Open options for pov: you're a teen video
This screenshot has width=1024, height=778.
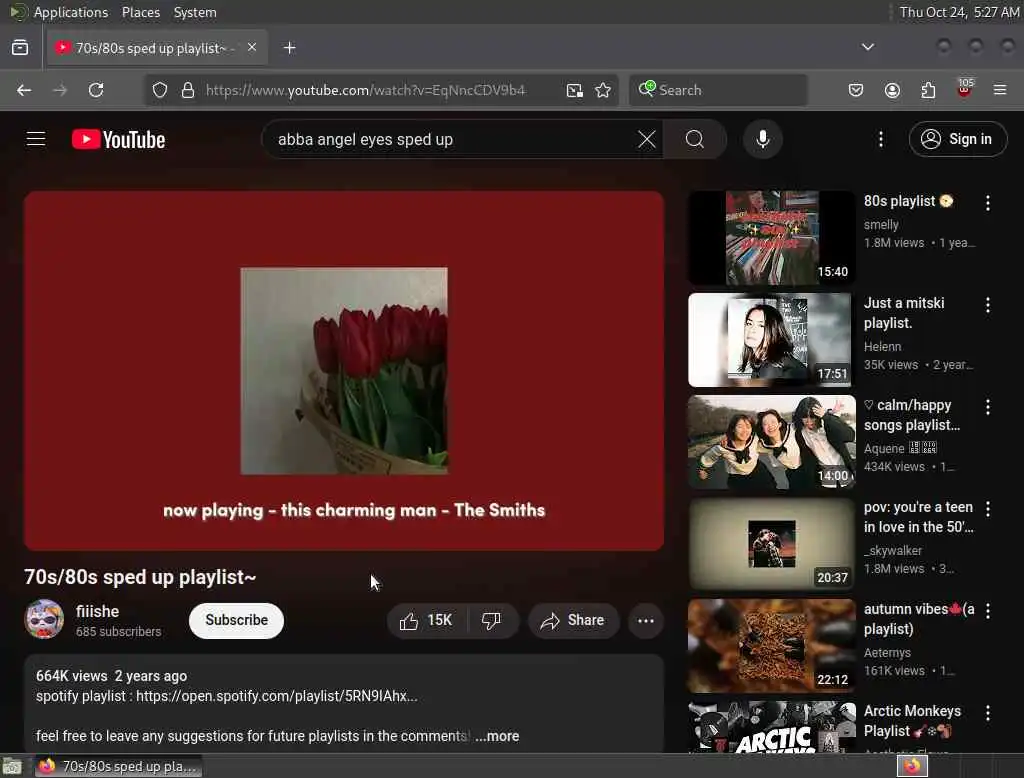(x=987, y=509)
